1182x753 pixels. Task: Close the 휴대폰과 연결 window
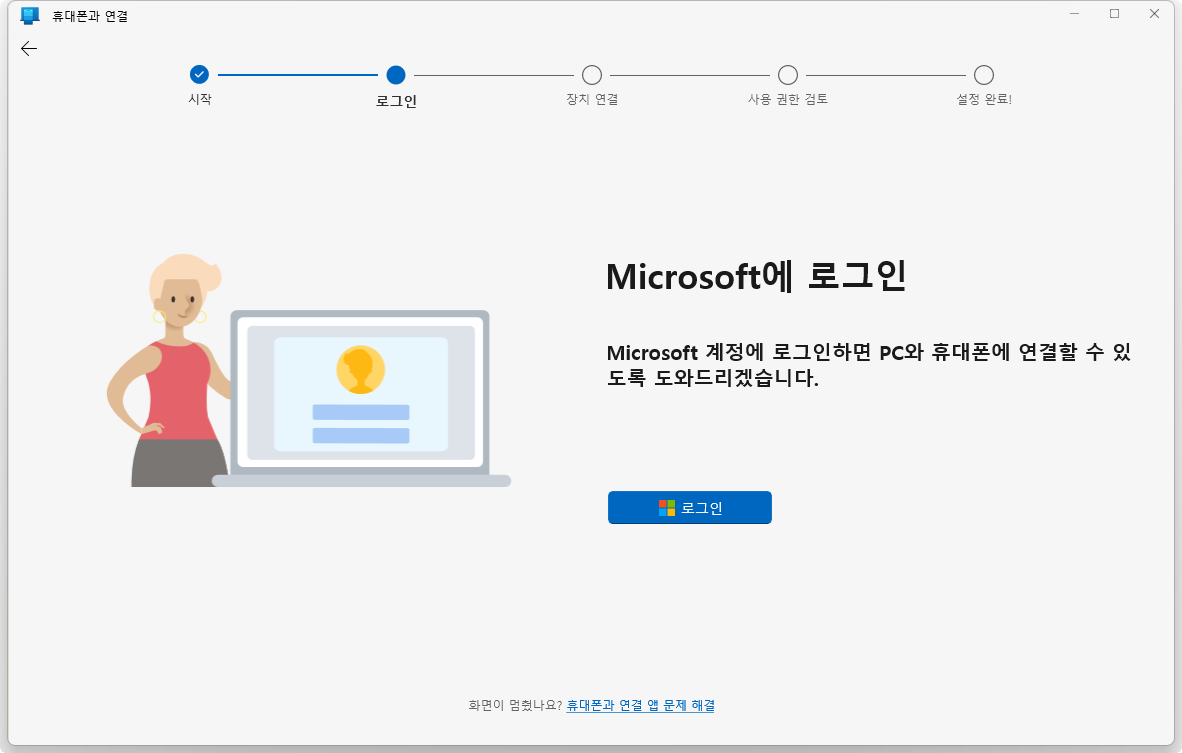(1154, 14)
